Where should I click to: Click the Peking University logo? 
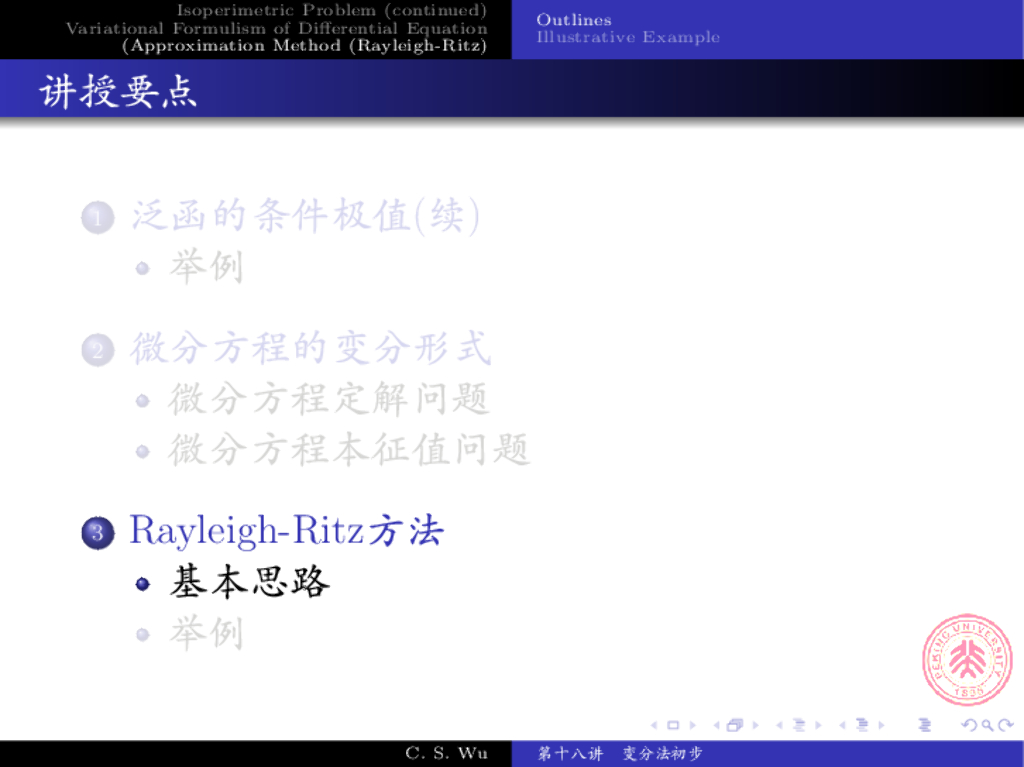pyautogui.click(x=967, y=659)
